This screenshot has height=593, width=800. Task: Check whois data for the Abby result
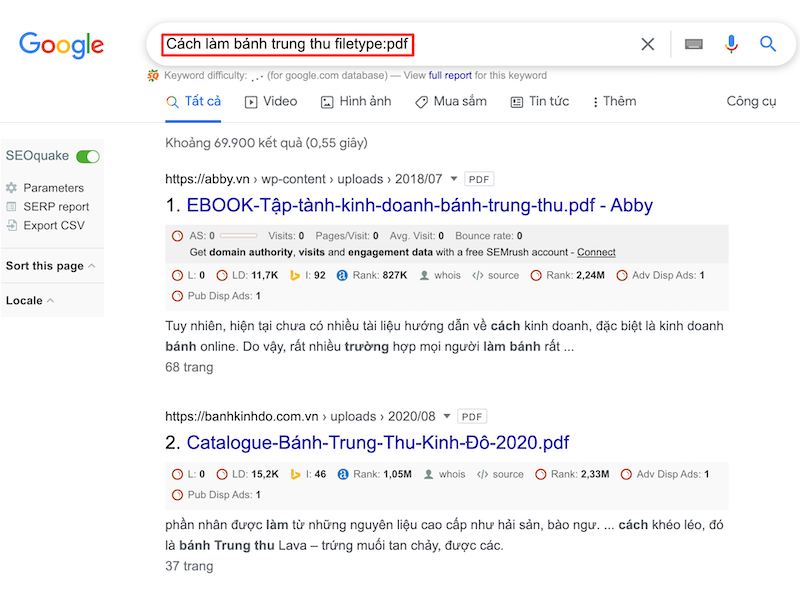(435, 275)
